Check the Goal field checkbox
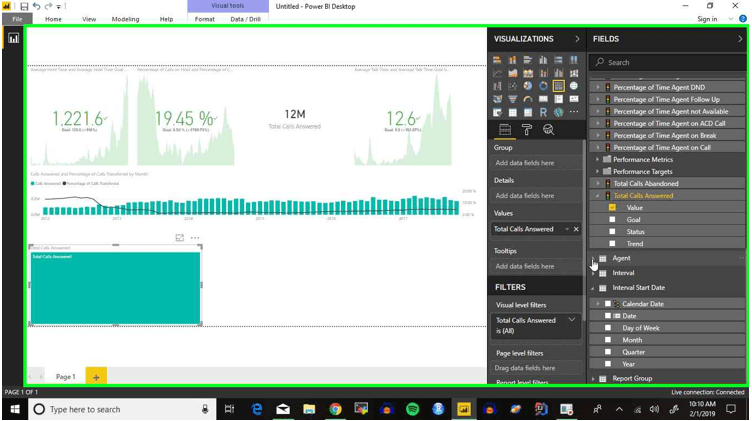 [612, 220]
